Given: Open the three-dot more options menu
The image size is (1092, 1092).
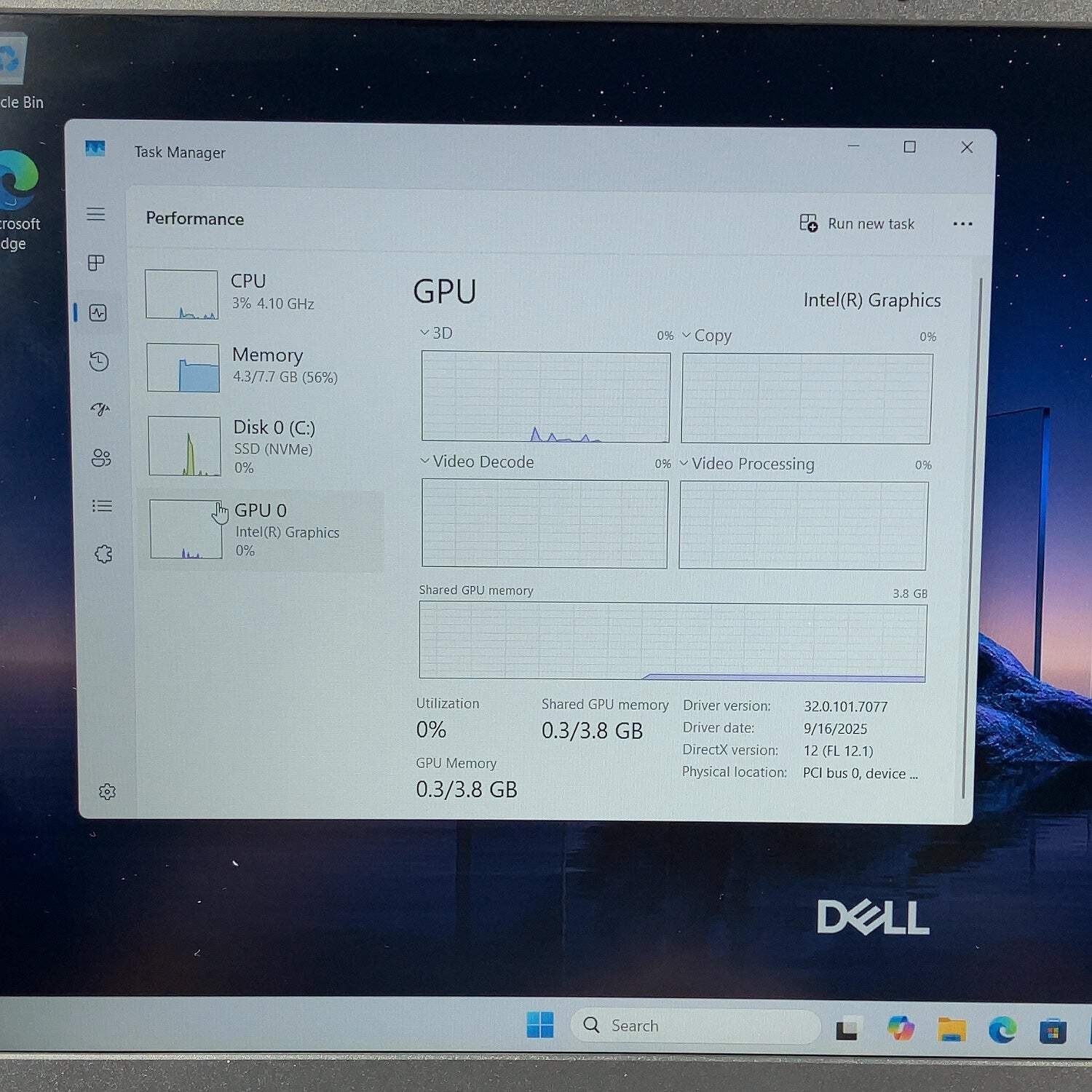Looking at the screenshot, I should pos(962,224).
